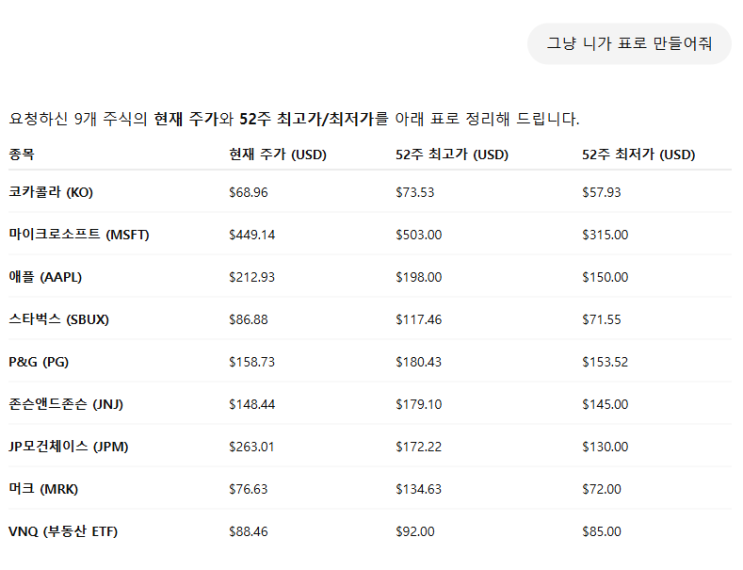Click VNQ 52-week high $92.00
Viewport: 743px width, 570px height.
(415, 532)
